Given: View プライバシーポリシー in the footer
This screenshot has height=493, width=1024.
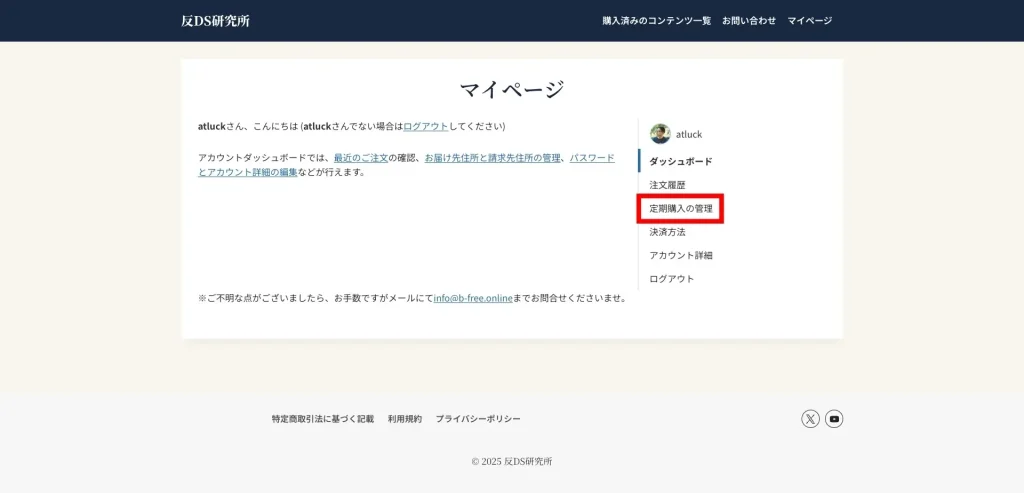Looking at the screenshot, I should (477, 419).
